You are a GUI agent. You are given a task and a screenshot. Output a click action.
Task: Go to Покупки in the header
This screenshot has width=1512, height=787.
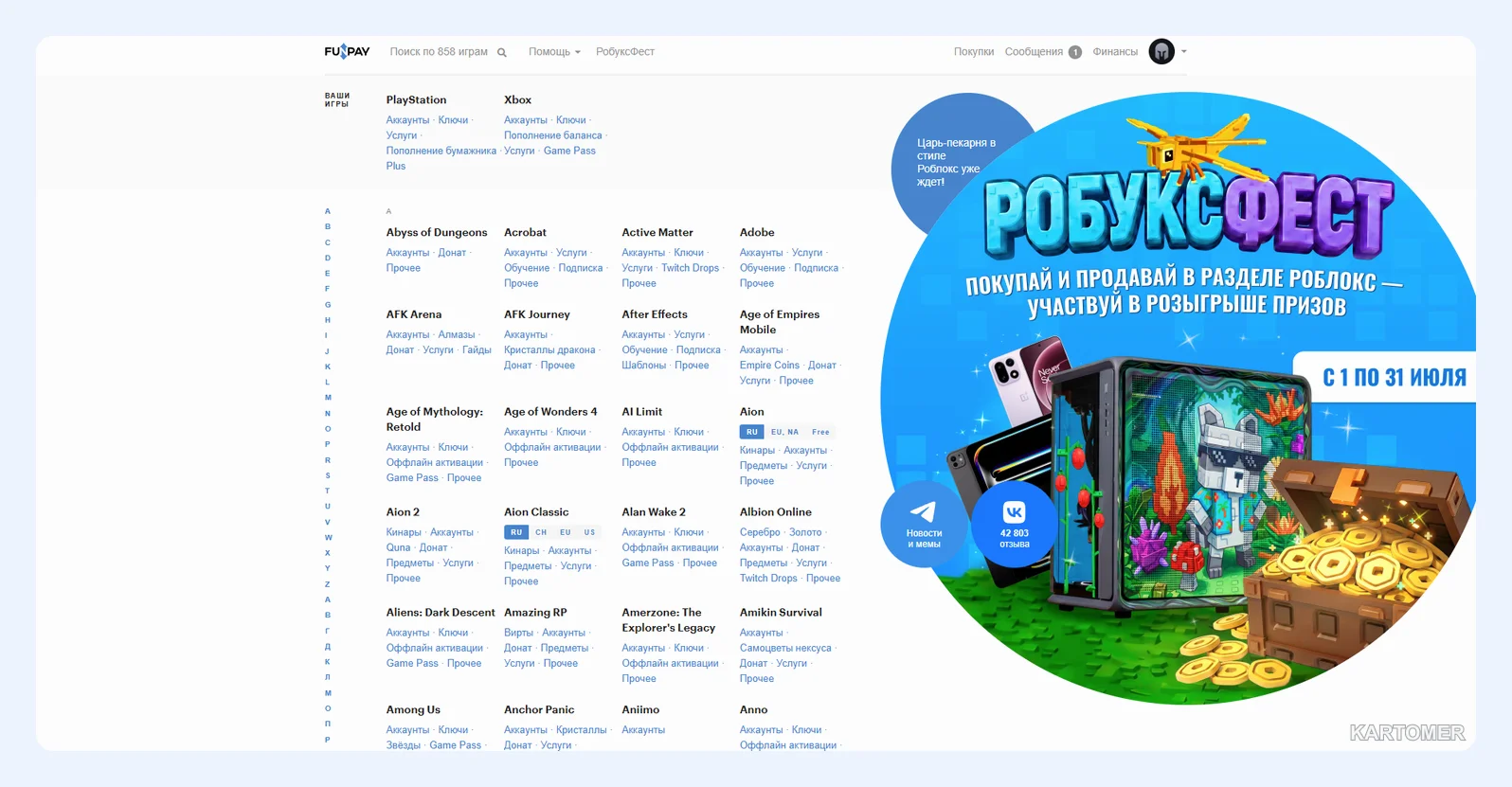pos(974,52)
